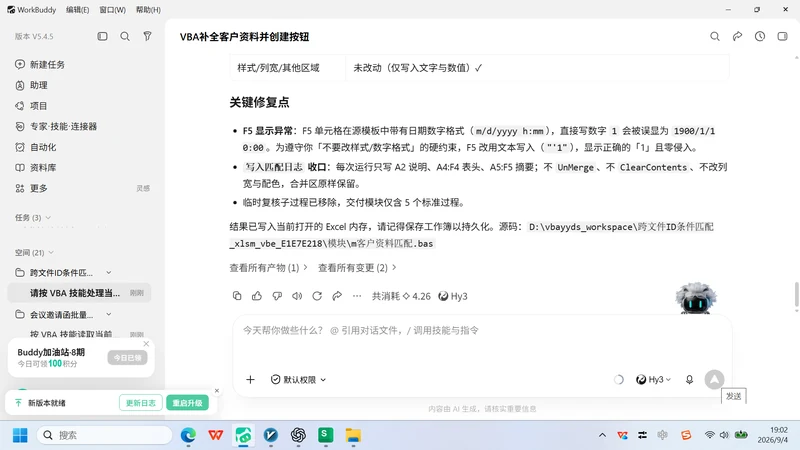Show hidden system tray icons
The image size is (800, 450).
603,435
